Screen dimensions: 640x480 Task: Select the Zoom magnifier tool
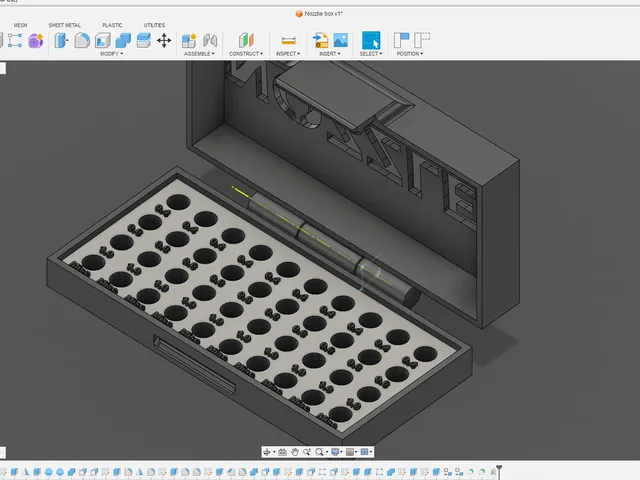[307, 452]
